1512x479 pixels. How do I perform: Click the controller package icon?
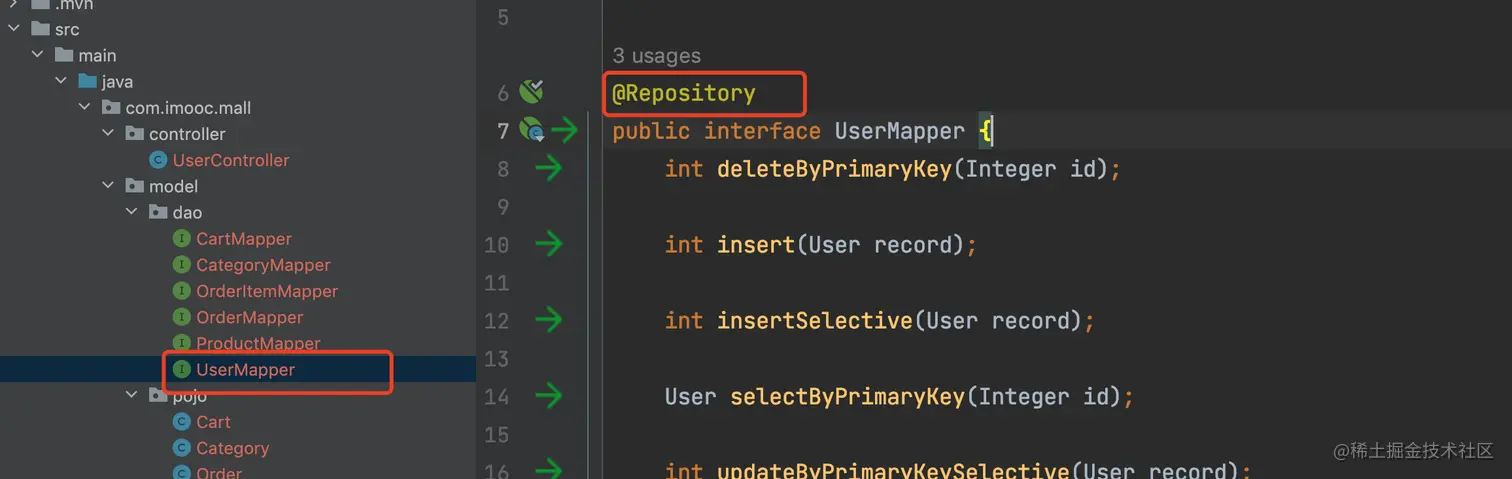click(x=134, y=133)
